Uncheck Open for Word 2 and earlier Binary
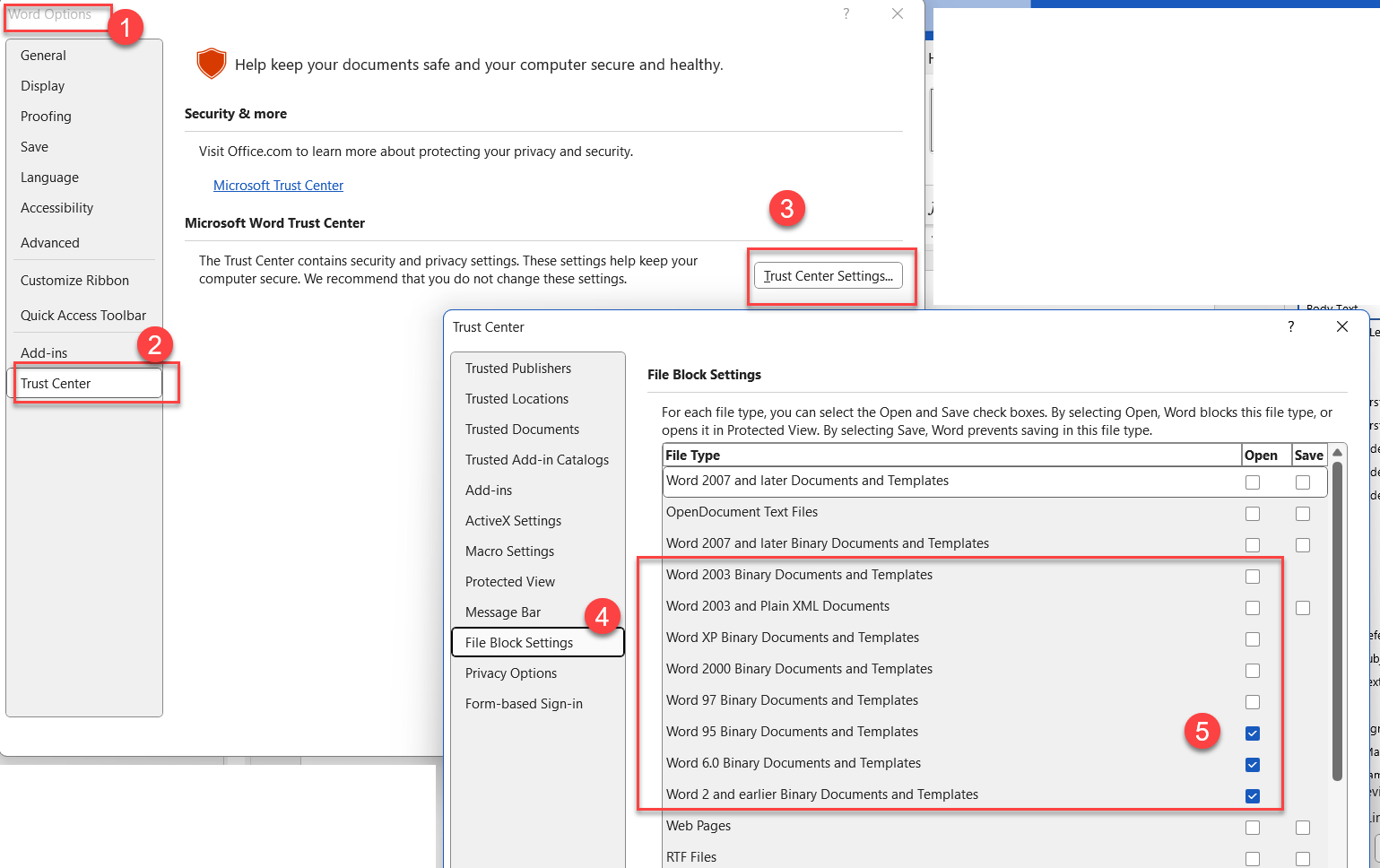The height and width of the screenshot is (868, 1380). coord(1253,796)
